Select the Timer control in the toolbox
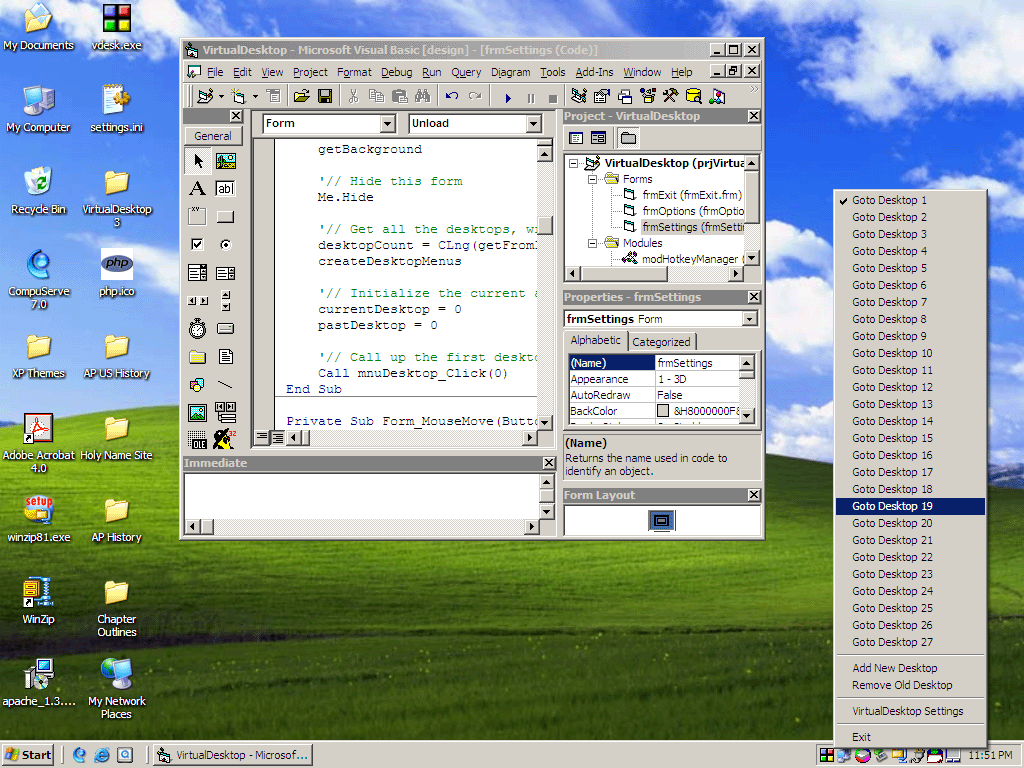The image size is (1024, 768). click(x=197, y=328)
